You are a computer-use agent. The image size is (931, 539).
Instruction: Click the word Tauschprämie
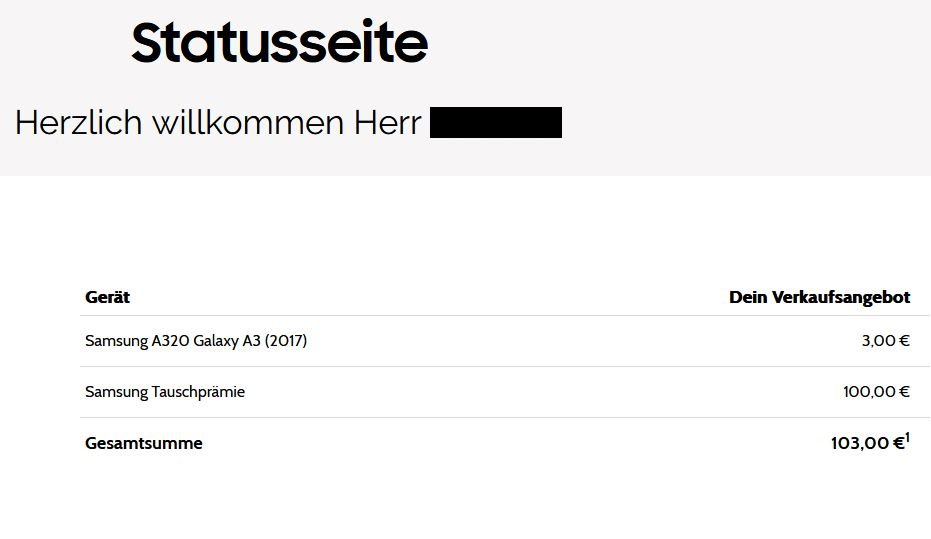point(198,392)
